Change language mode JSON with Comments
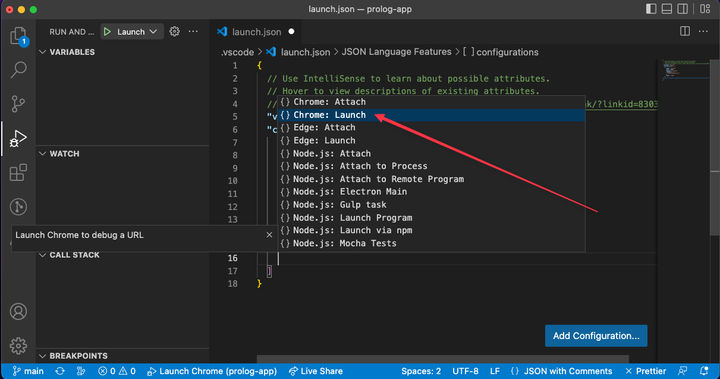 pos(561,371)
